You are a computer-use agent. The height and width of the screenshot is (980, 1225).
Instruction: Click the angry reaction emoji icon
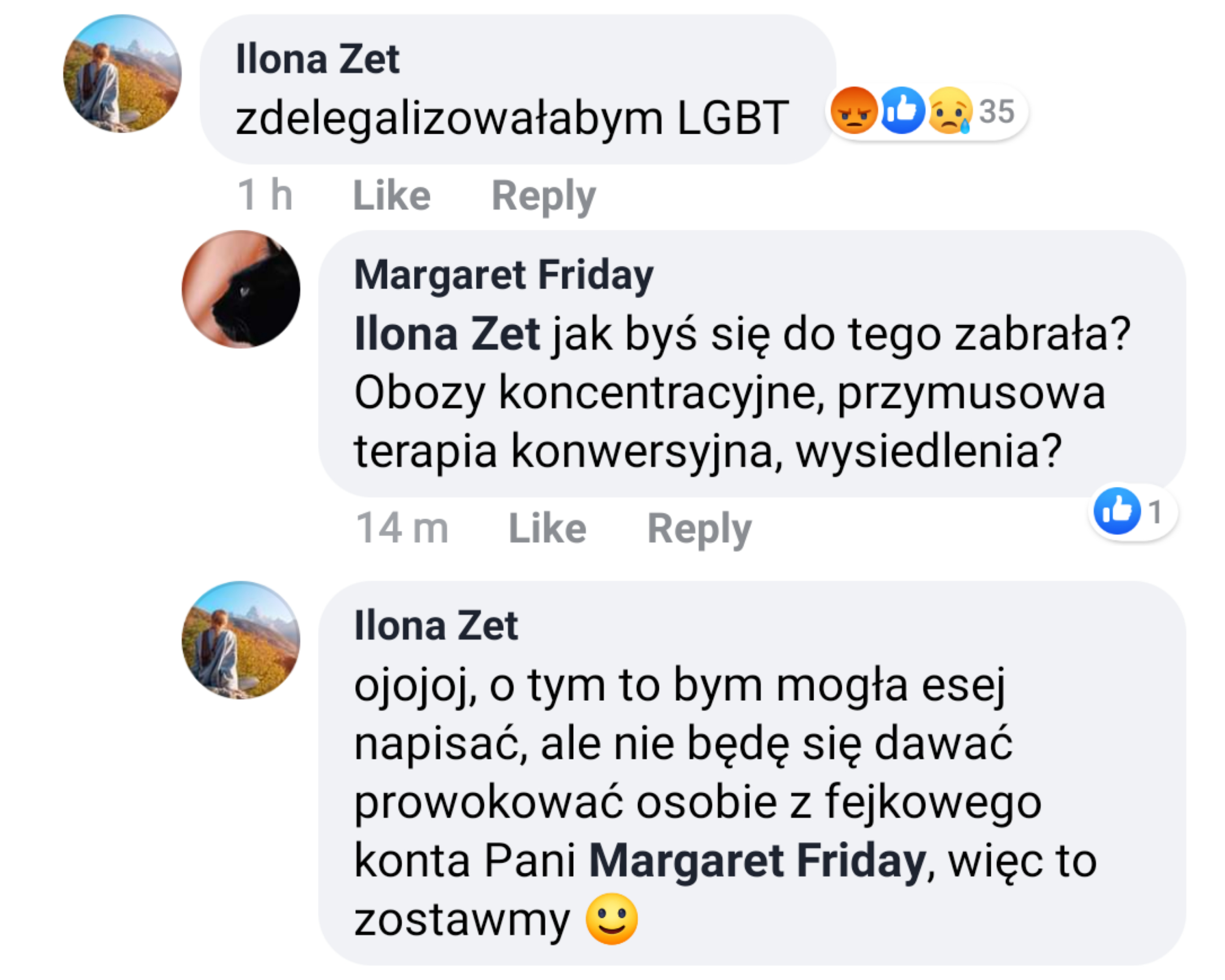tap(853, 111)
